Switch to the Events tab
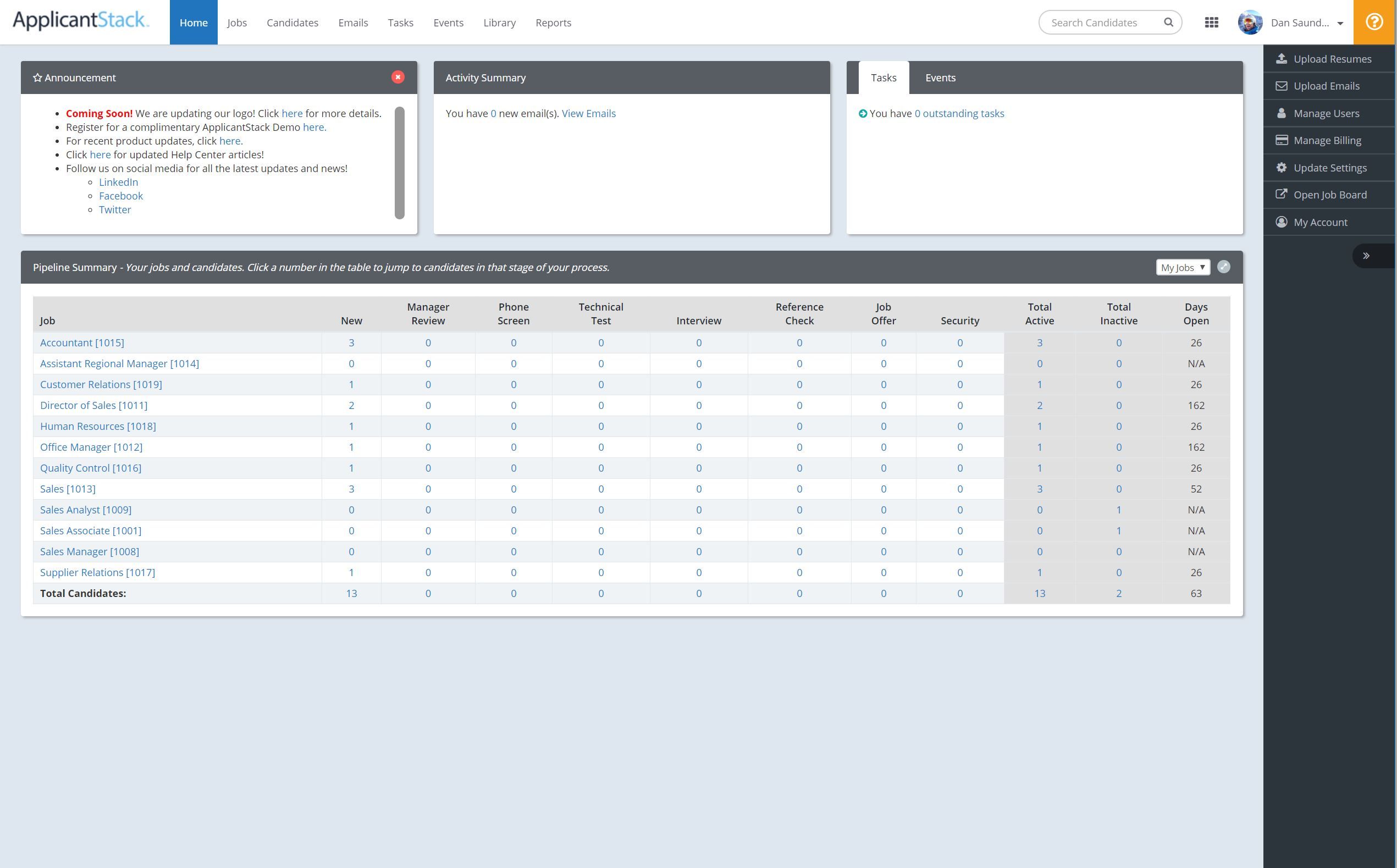The height and width of the screenshot is (868, 1397). pyautogui.click(x=940, y=78)
